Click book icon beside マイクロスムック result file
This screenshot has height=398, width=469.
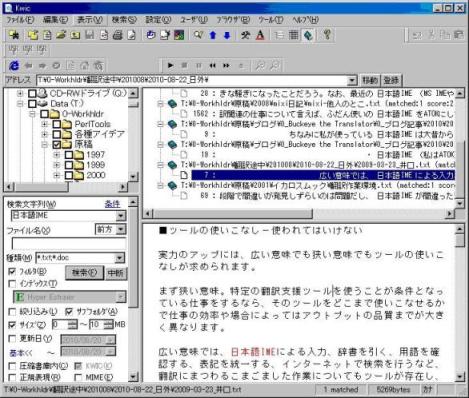coord(172,185)
